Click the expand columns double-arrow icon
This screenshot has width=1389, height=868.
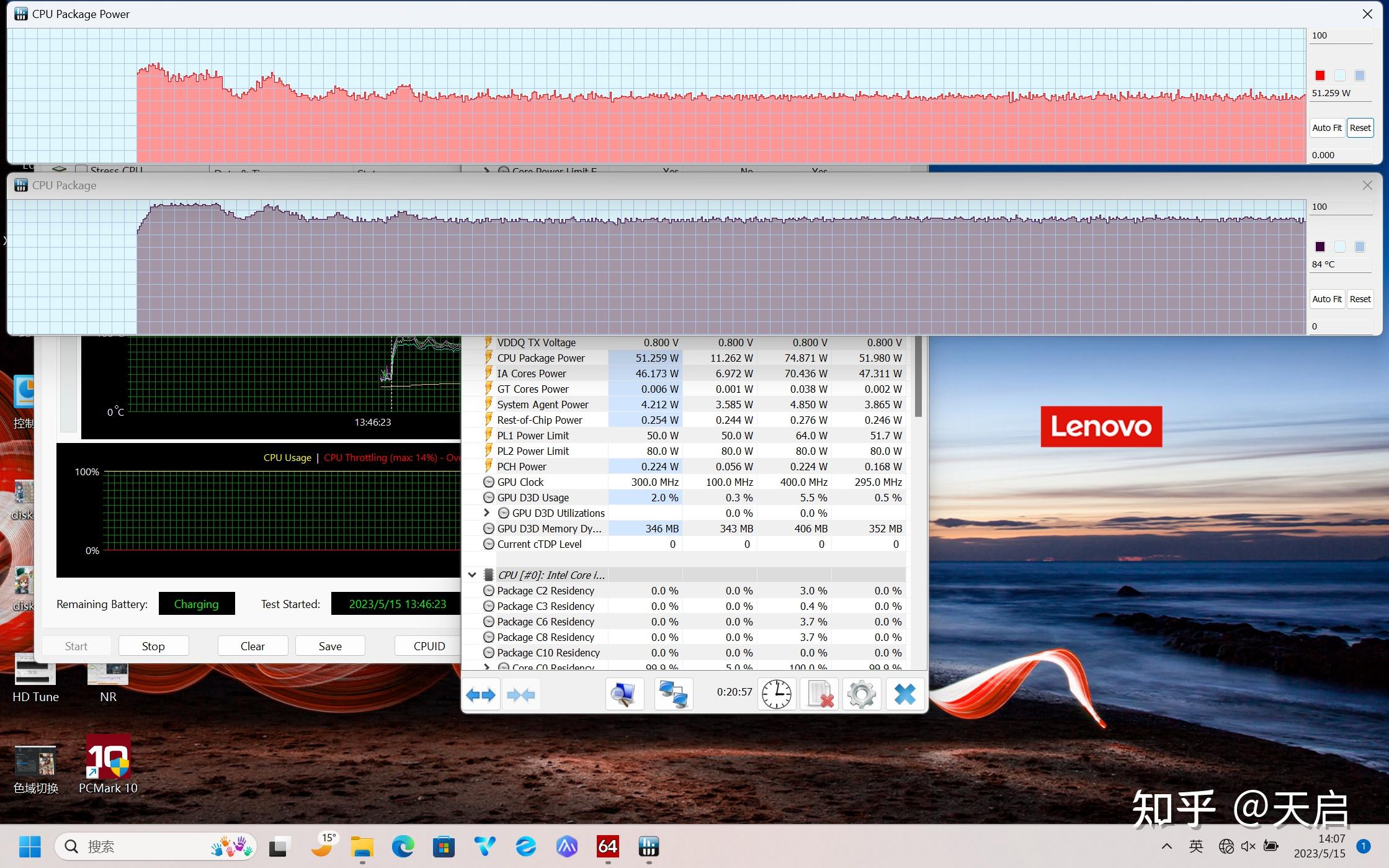tap(481, 694)
